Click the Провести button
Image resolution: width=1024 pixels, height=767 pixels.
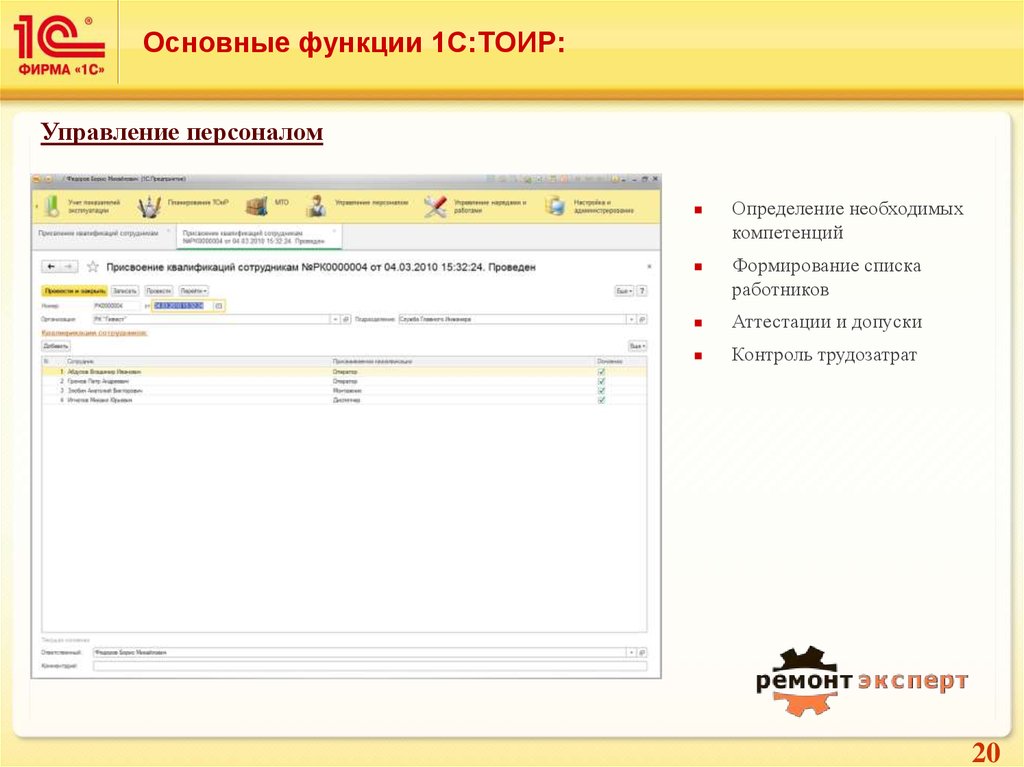click(x=159, y=291)
